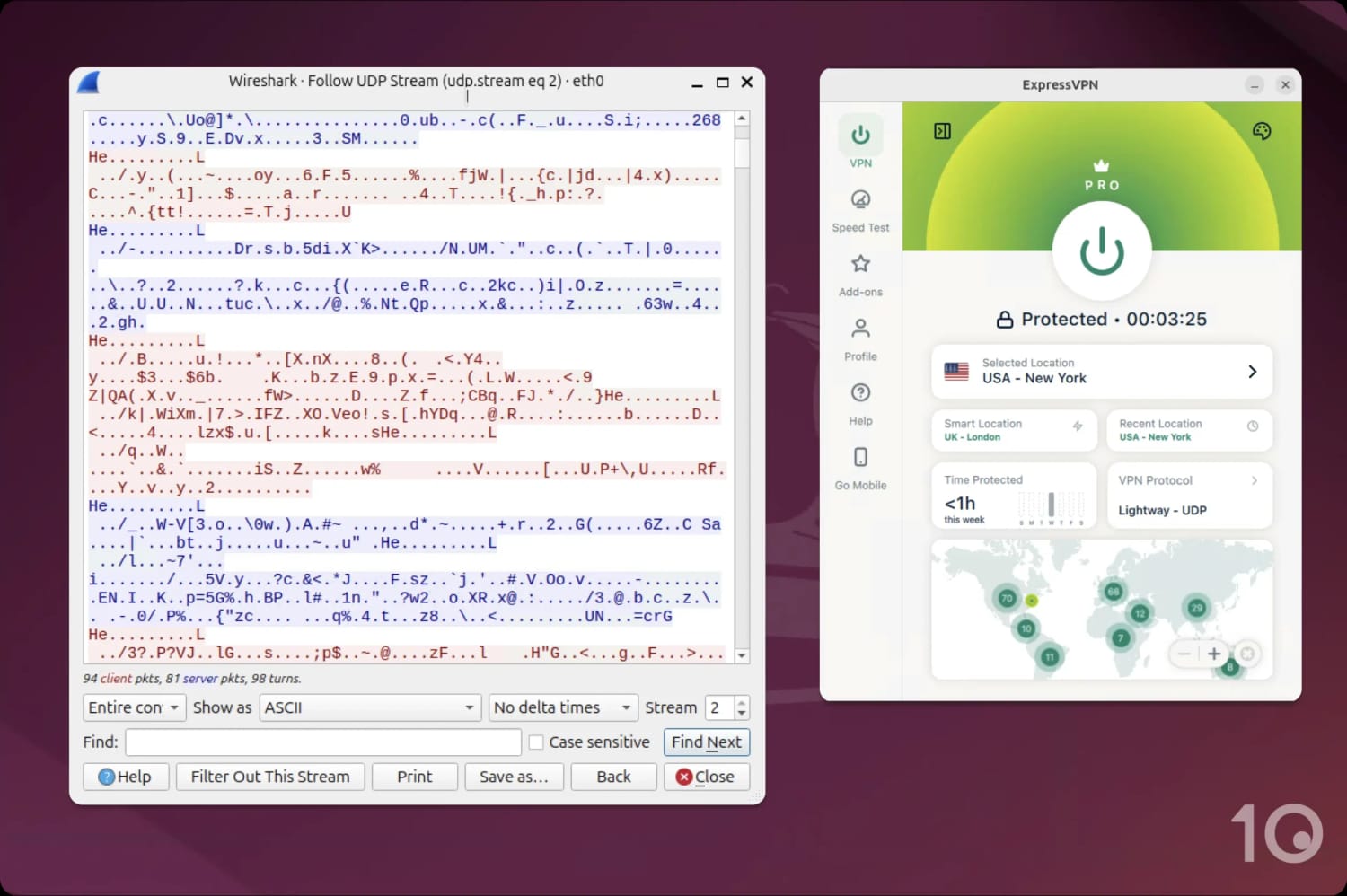Click the PRO crown badge
Screen dimensions: 1347x896
click(x=1102, y=176)
